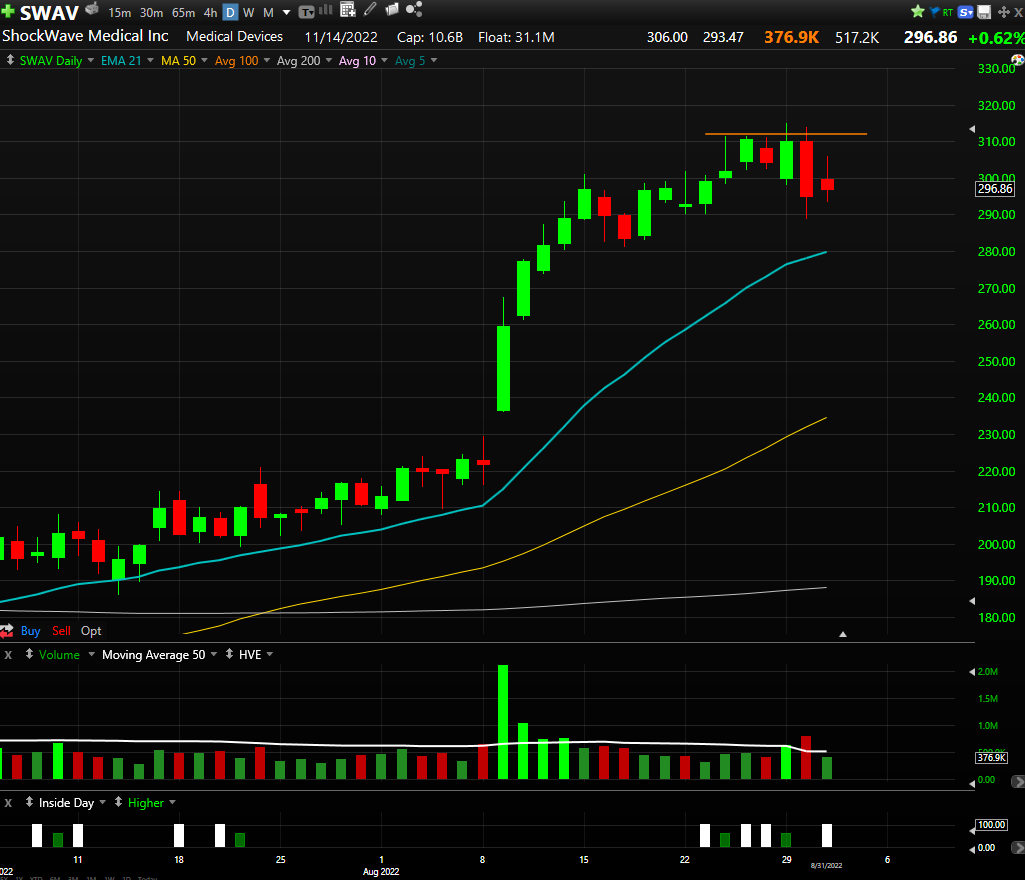Screen dimensions: 1025x880
Task: Close the Inside Day pane with x
Action: coord(8,803)
